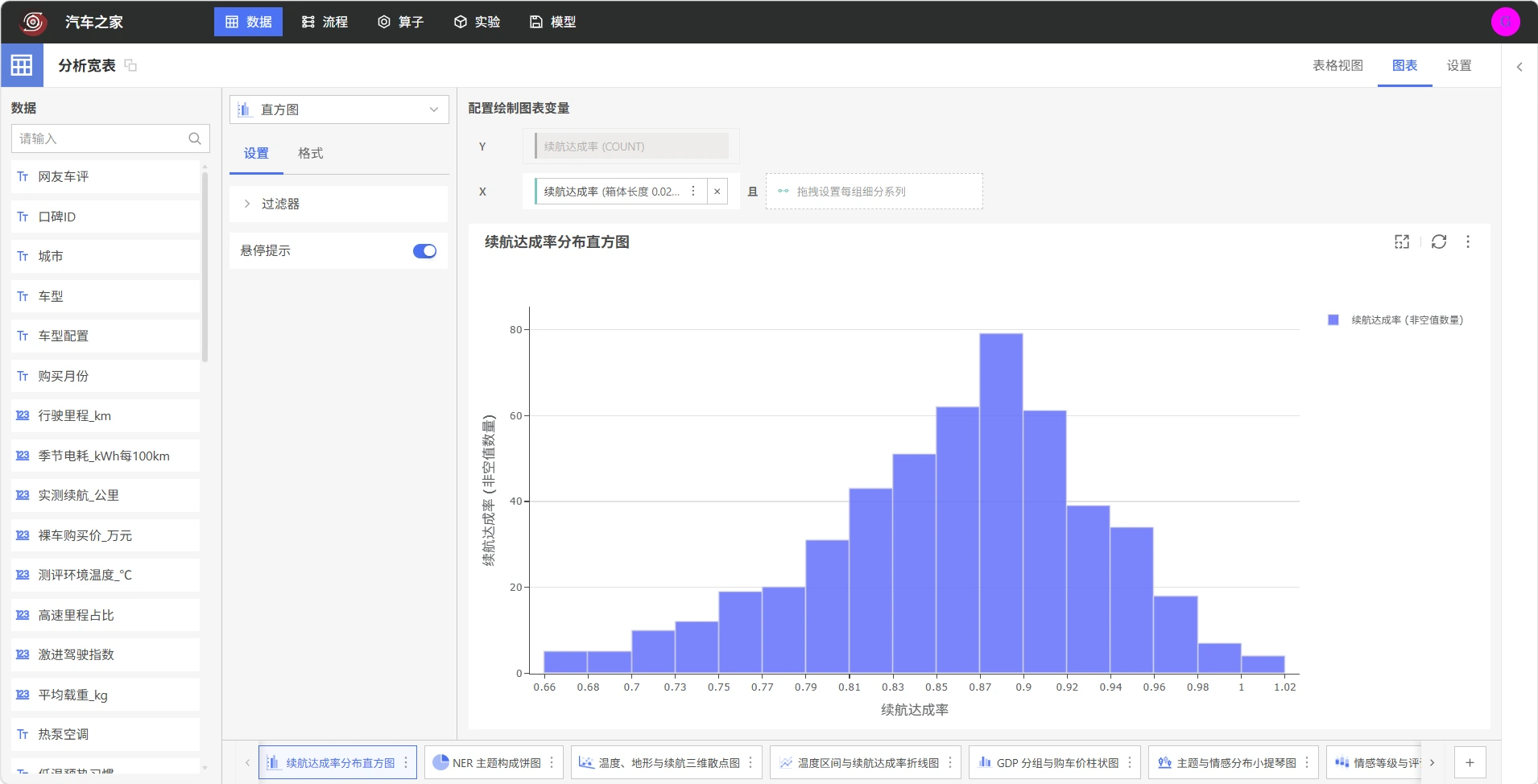Click the tallest histogram bar at 0.87
The image size is (1538, 784).
[1001, 503]
